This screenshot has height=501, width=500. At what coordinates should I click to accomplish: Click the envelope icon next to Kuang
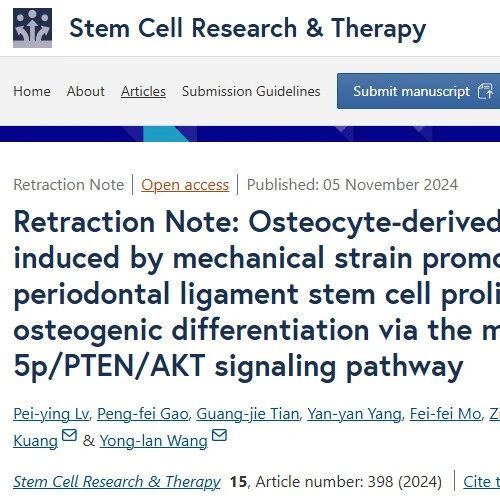point(69,435)
